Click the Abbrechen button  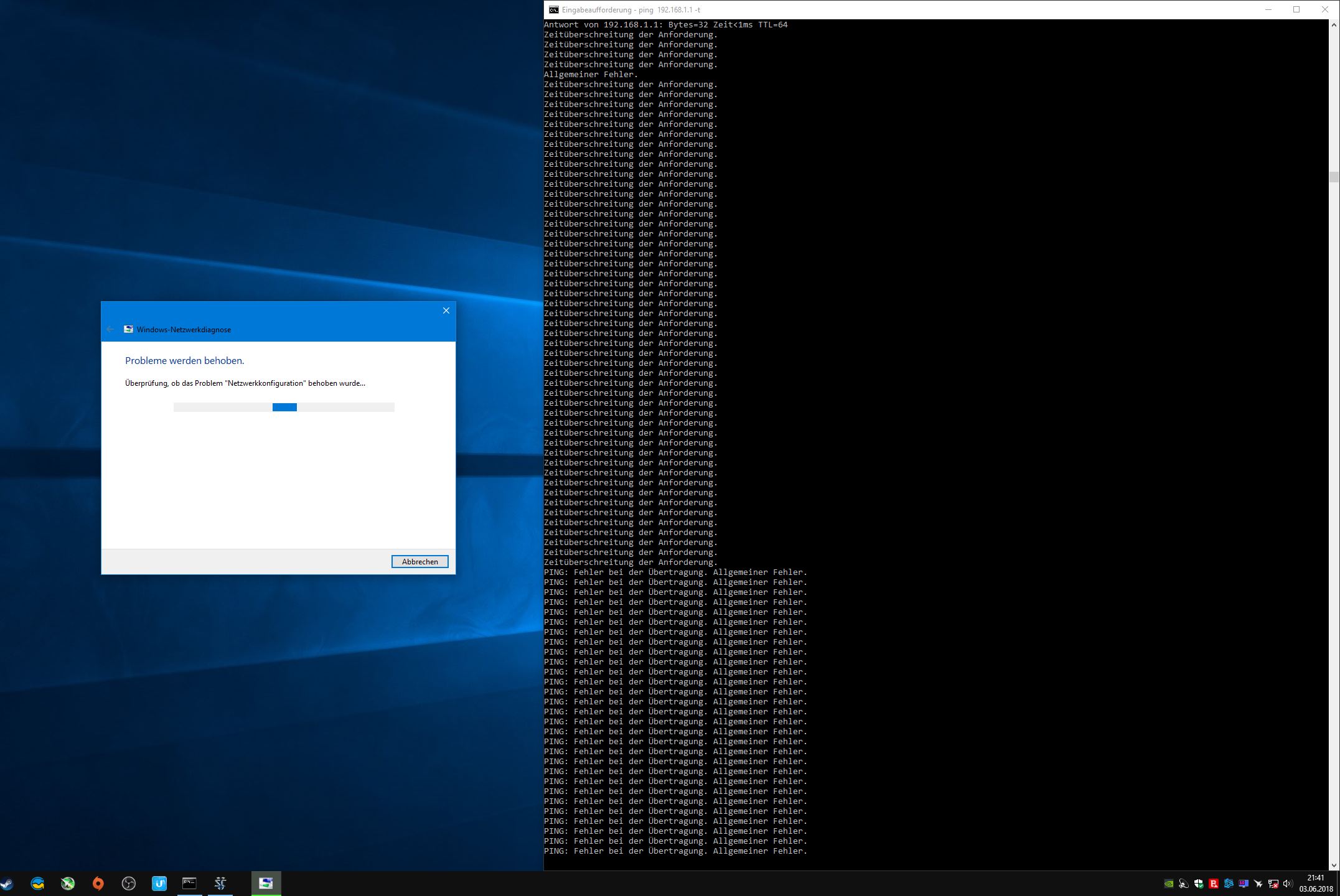419,561
